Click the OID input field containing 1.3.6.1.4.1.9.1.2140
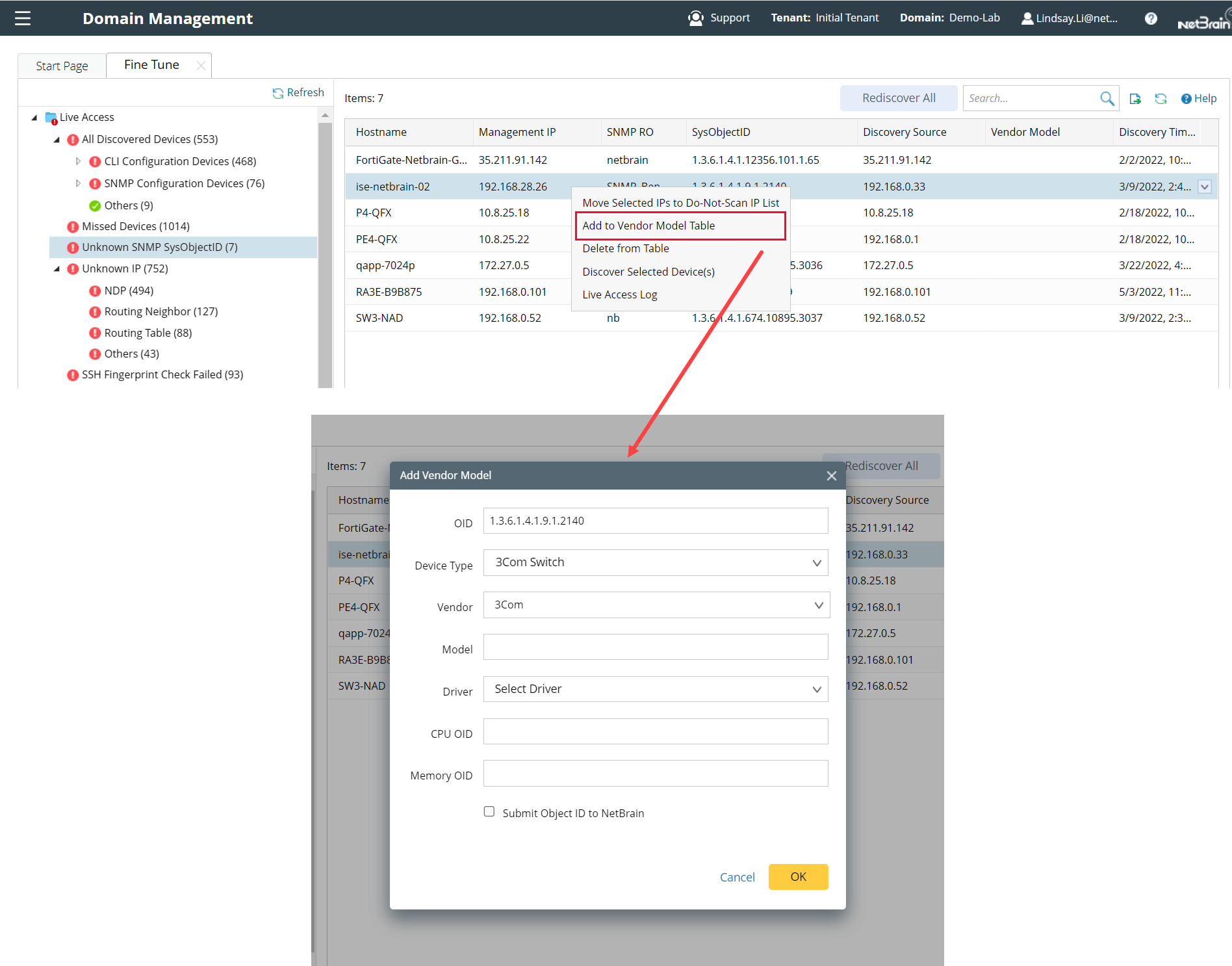Screen dimensions: 1232x966 655,521
